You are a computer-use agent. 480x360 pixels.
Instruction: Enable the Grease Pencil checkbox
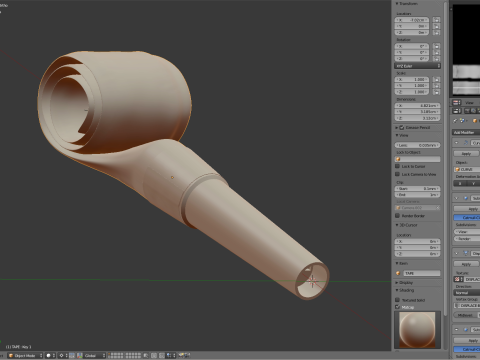(402, 128)
